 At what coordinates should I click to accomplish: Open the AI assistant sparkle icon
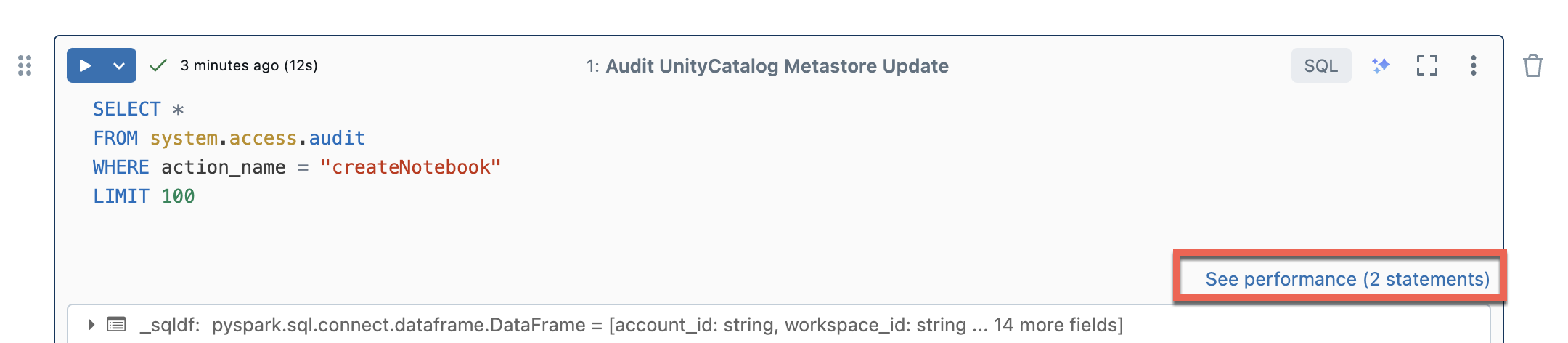point(1381,65)
